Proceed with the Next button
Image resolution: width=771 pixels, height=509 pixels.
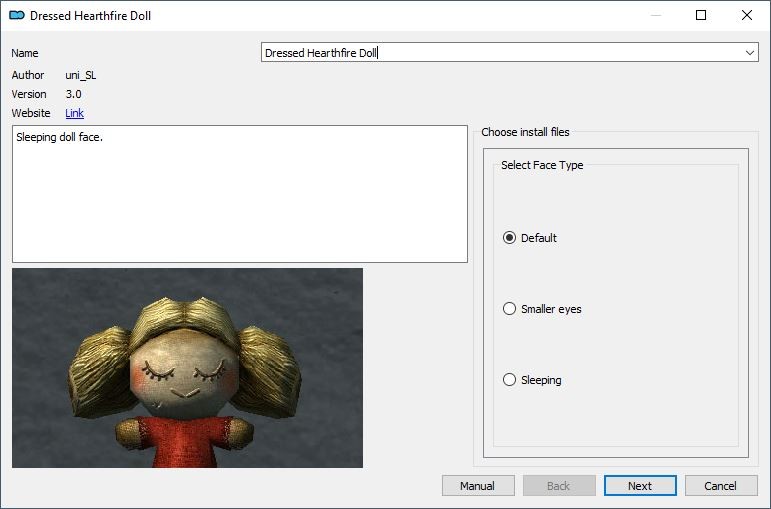(x=640, y=486)
